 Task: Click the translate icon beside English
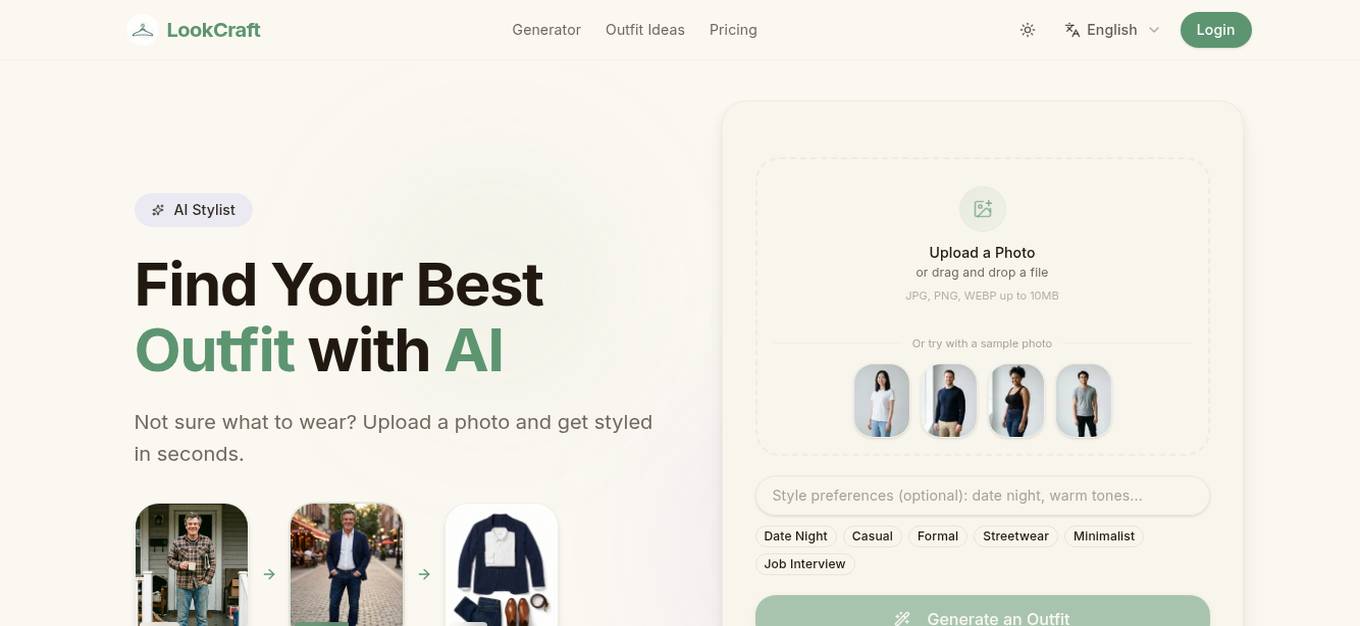pyautogui.click(x=1072, y=30)
